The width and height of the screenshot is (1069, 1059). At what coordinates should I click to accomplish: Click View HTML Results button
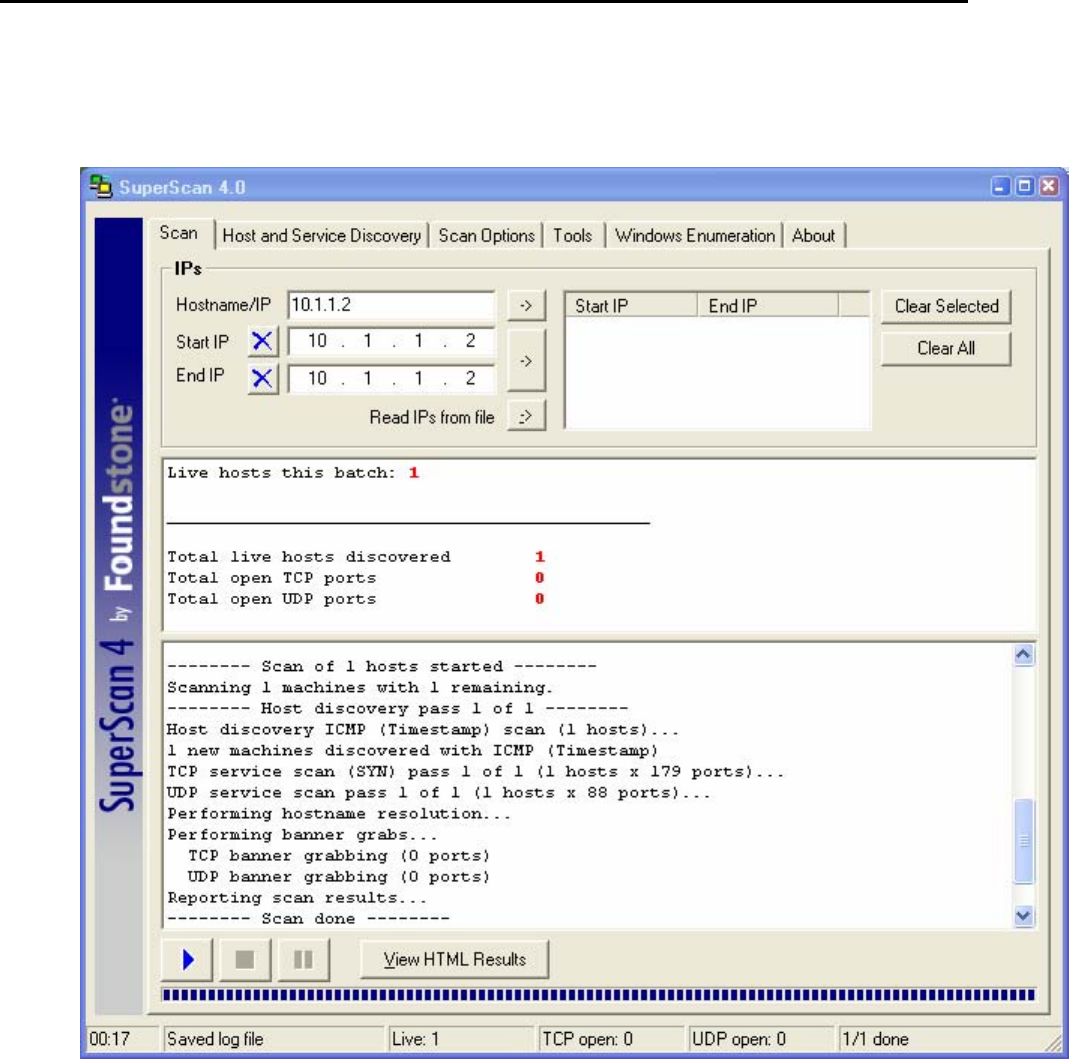click(x=455, y=959)
